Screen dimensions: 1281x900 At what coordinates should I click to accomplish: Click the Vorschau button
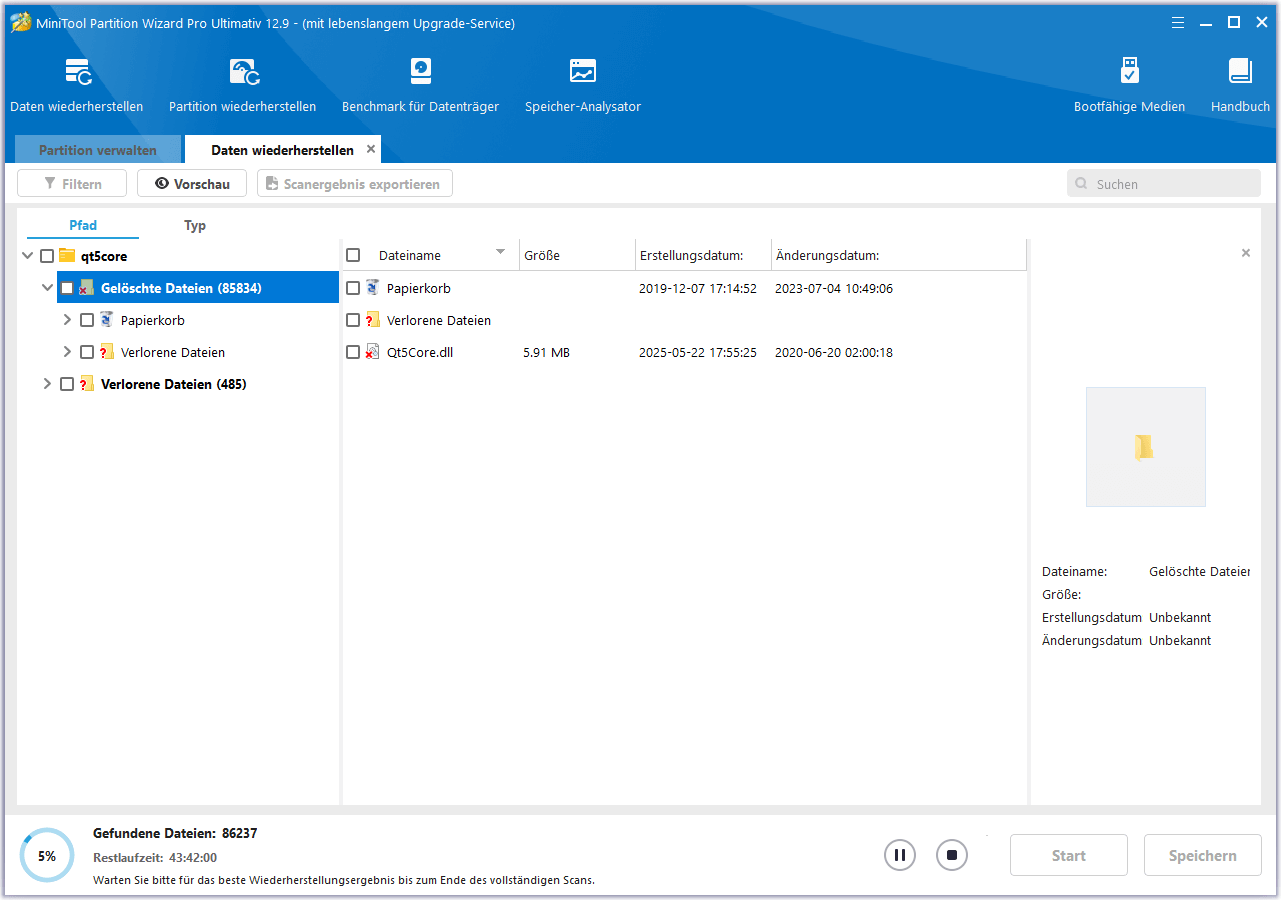192,184
